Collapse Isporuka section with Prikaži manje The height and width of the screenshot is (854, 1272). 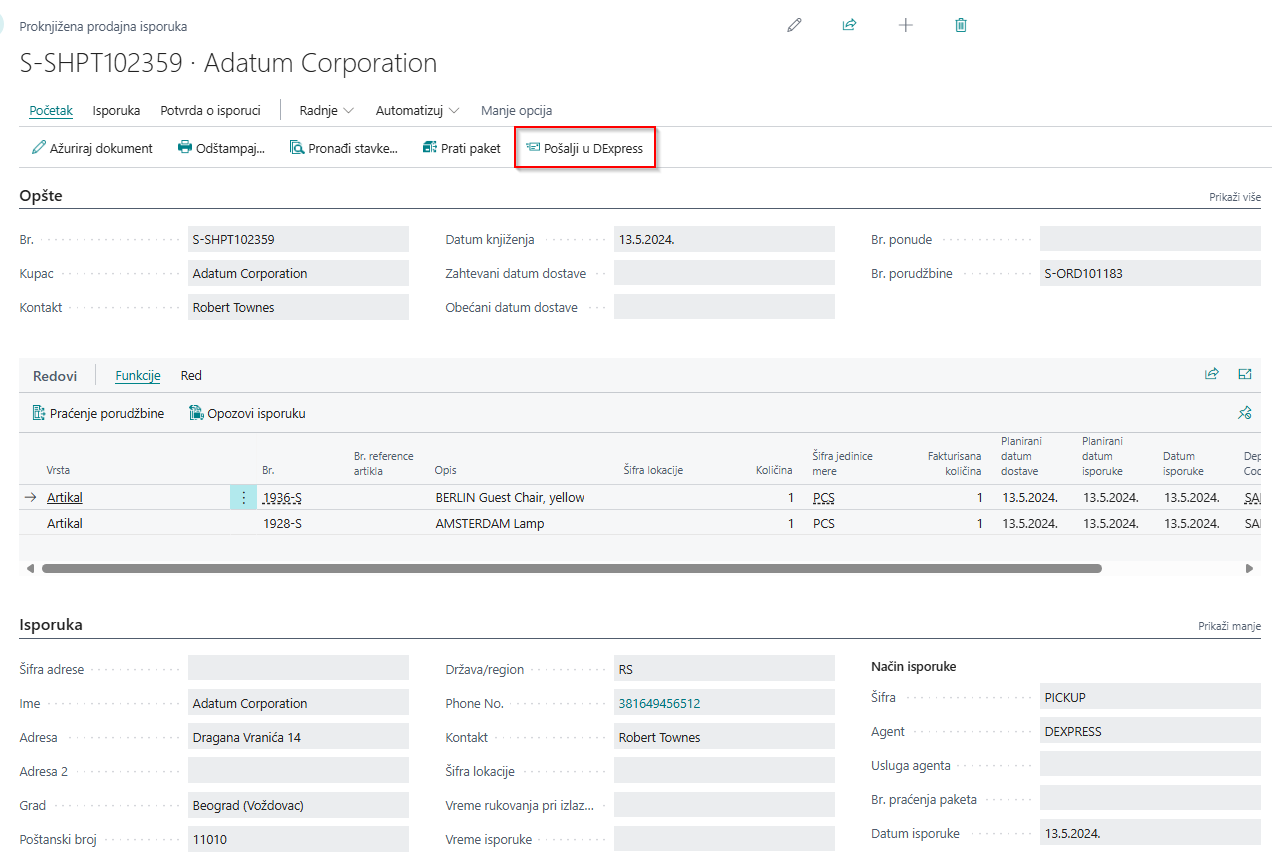1229,626
